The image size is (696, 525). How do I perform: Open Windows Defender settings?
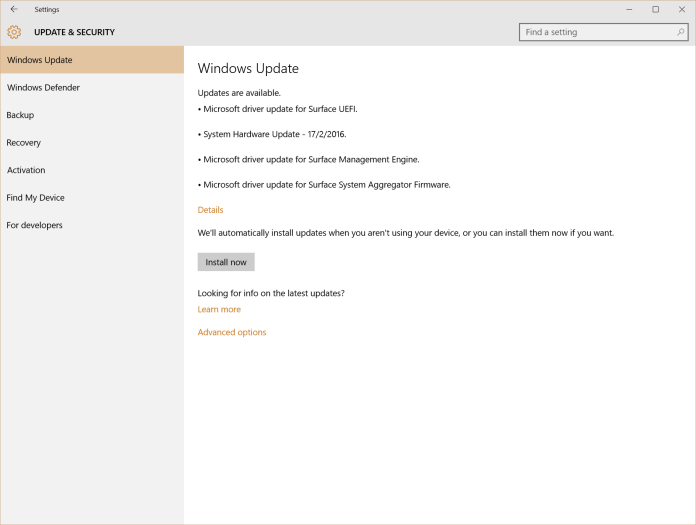pos(92,87)
